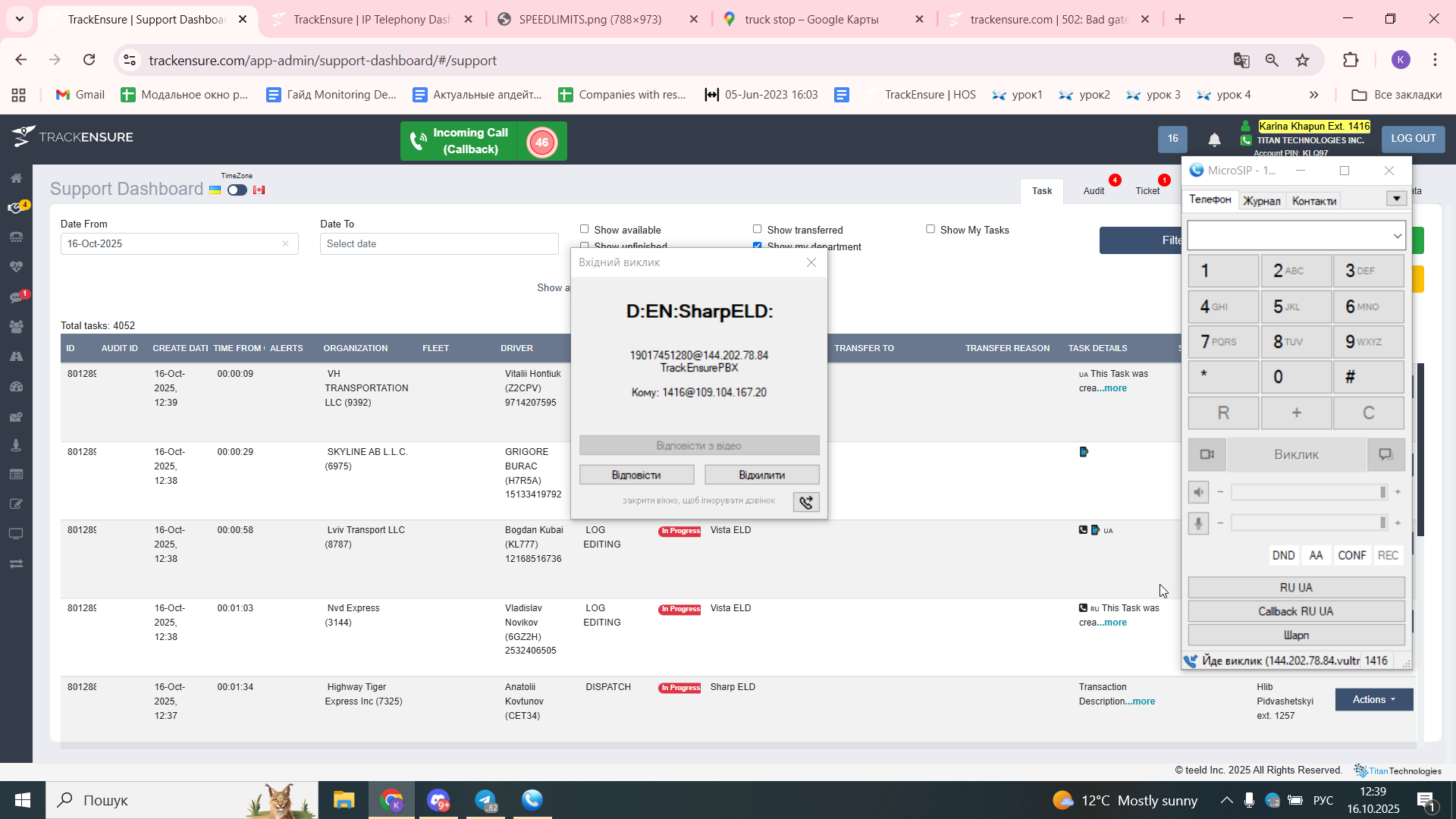Click the message chat icon in MicroSIP
Image resolution: width=1456 pixels, height=819 pixels.
1385,454
